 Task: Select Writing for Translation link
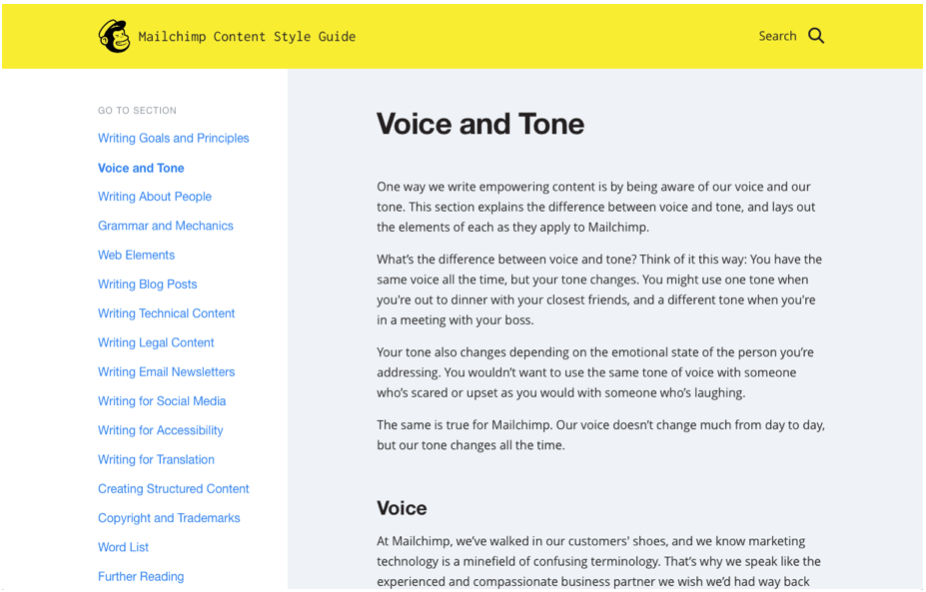tap(156, 460)
